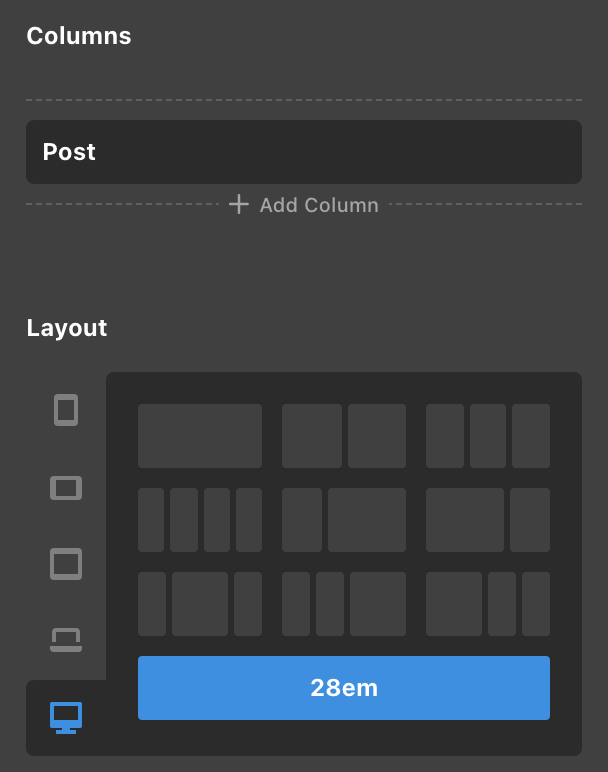608x772 pixels.
Task: Select the laptop breakpoint icon
Action: 66,640
